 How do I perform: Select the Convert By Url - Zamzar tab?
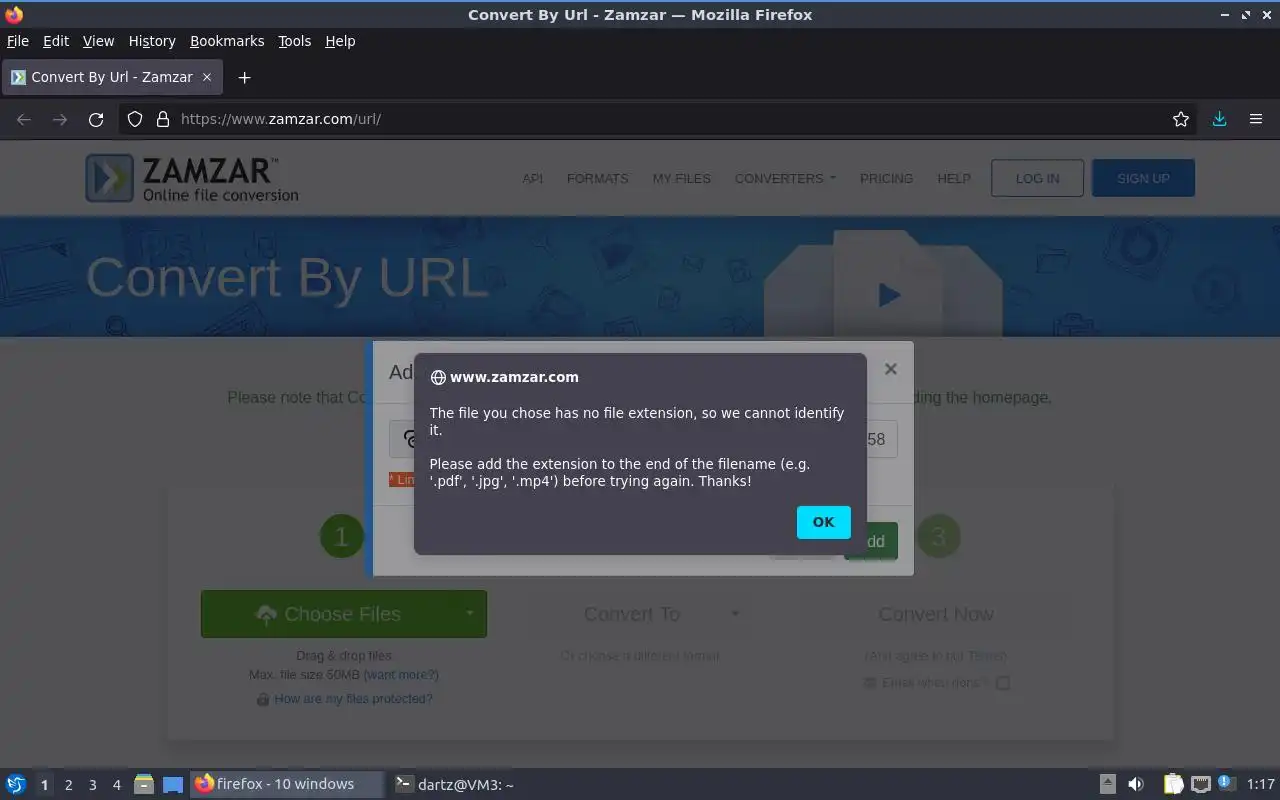112,77
